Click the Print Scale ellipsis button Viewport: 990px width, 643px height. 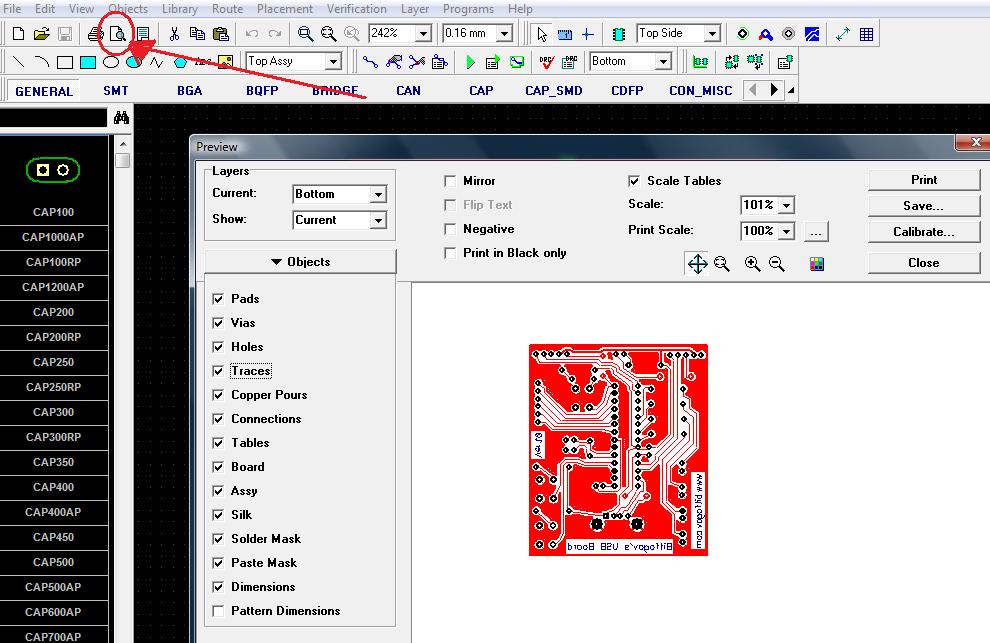tap(816, 232)
